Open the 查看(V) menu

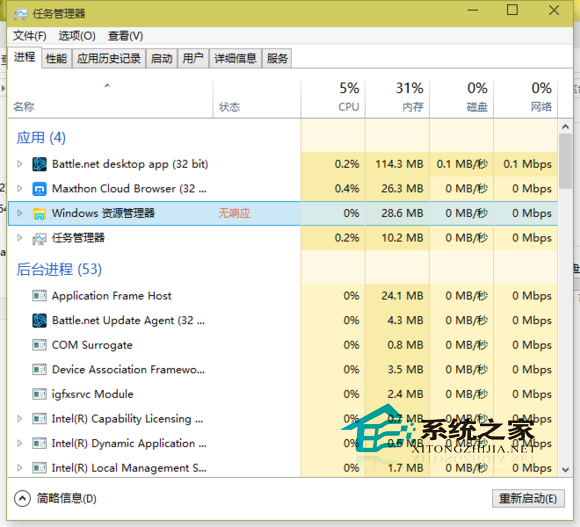pos(125,36)
